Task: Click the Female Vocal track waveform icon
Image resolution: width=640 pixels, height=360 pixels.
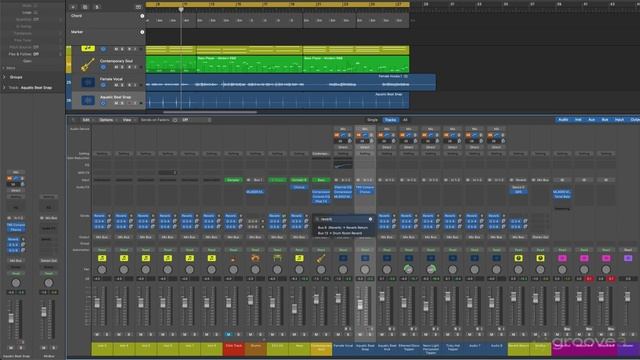Action: click(87, 82)
